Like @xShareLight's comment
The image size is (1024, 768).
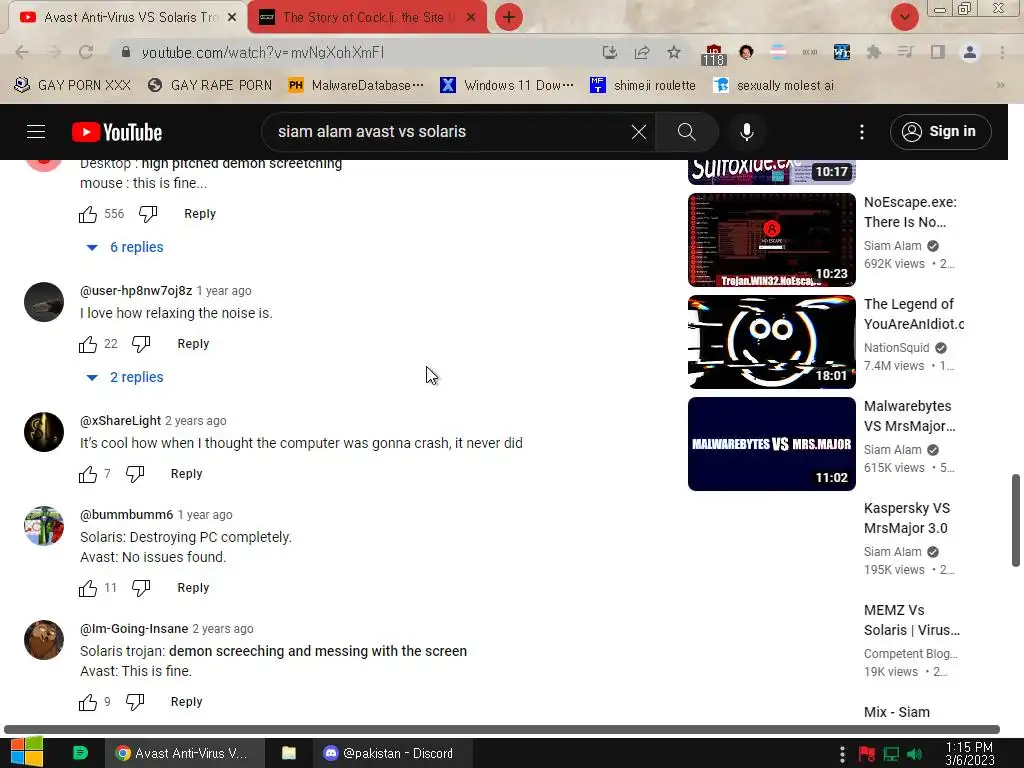coord(88,474)
